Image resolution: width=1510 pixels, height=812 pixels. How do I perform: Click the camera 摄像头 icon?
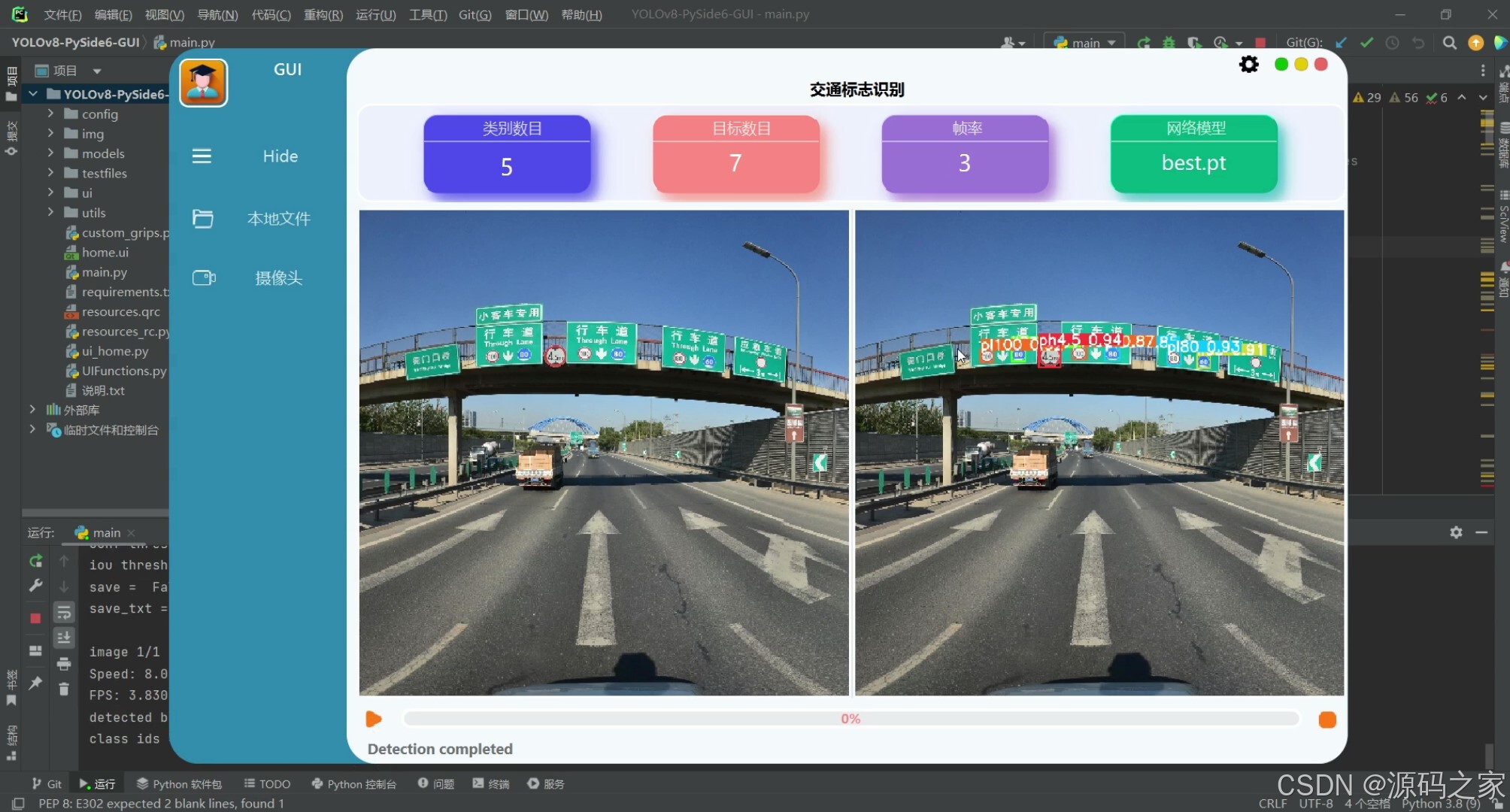click(204, 278)
